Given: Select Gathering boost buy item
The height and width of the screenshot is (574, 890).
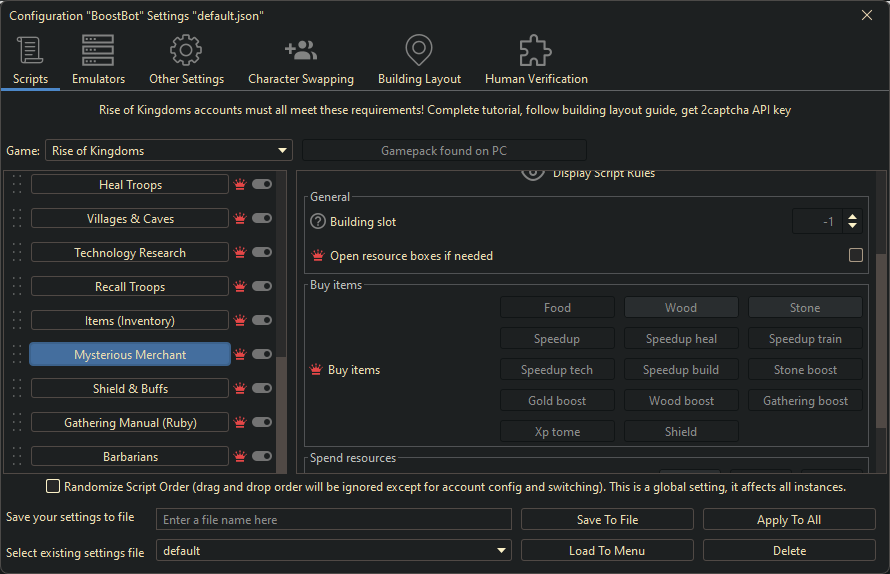Looking at the screenshot, I should [805, 401].
